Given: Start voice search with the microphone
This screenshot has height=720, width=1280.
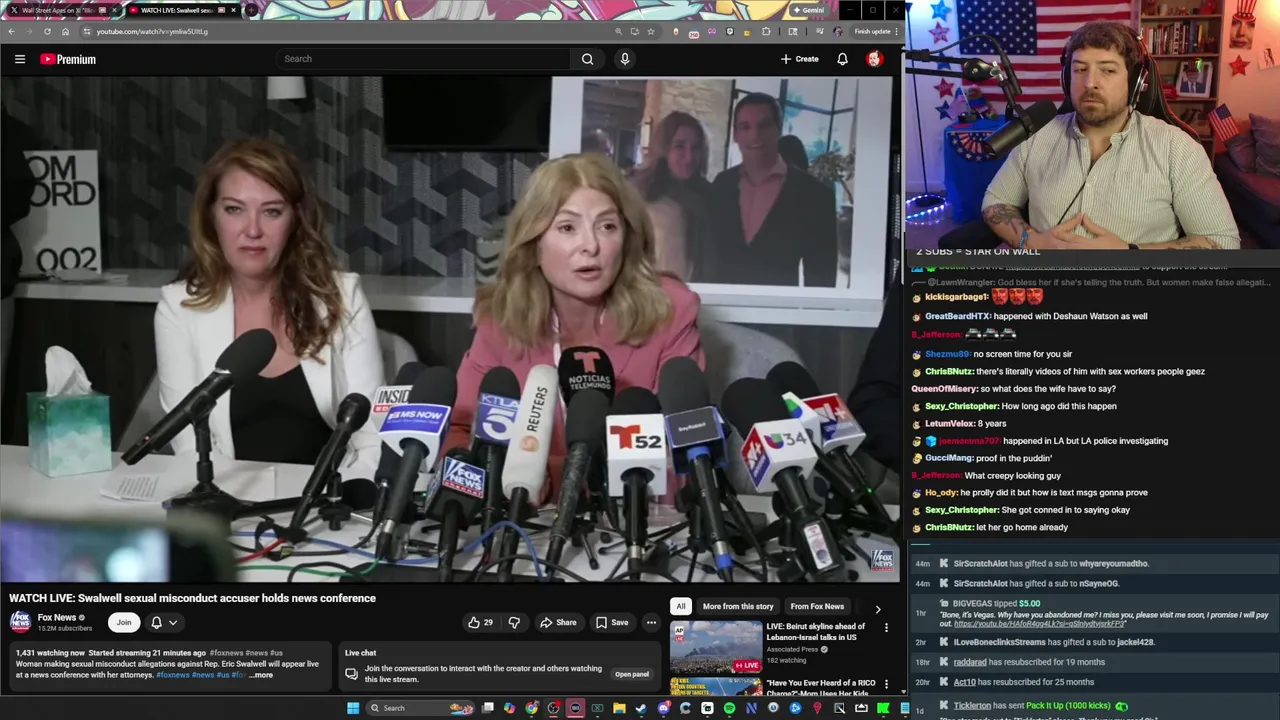Looking at the screenshot, I should pyautogui.click(x=625, y=59).
